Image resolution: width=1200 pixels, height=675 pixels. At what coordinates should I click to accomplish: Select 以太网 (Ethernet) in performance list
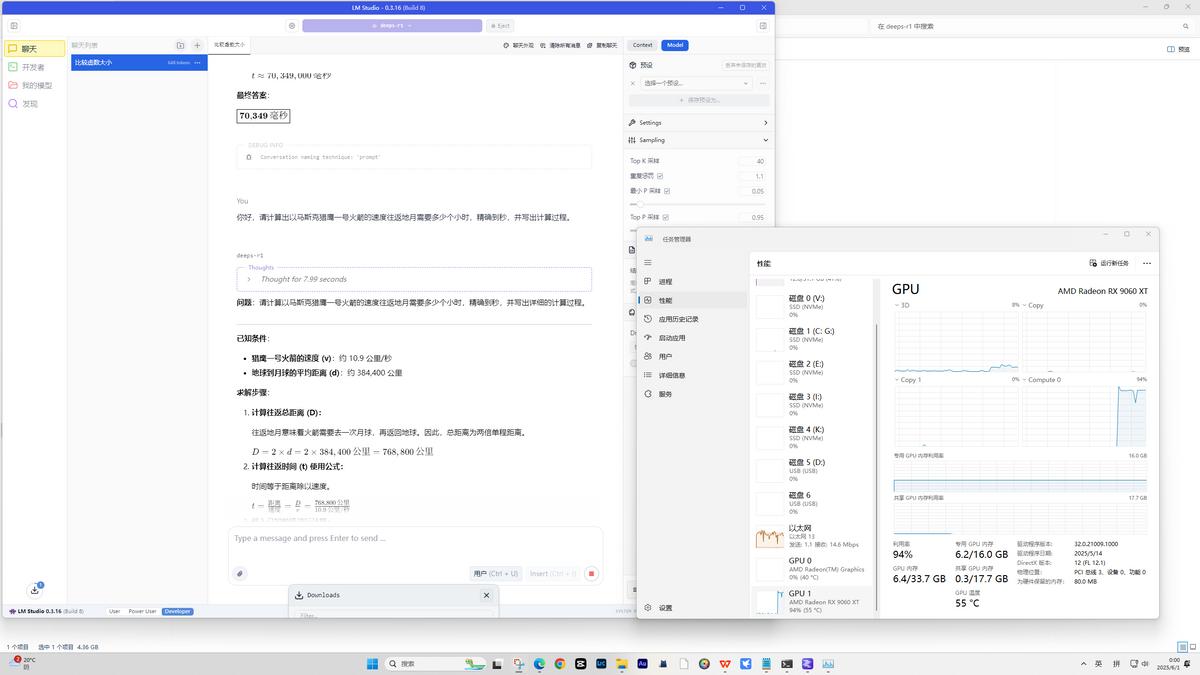813,536
